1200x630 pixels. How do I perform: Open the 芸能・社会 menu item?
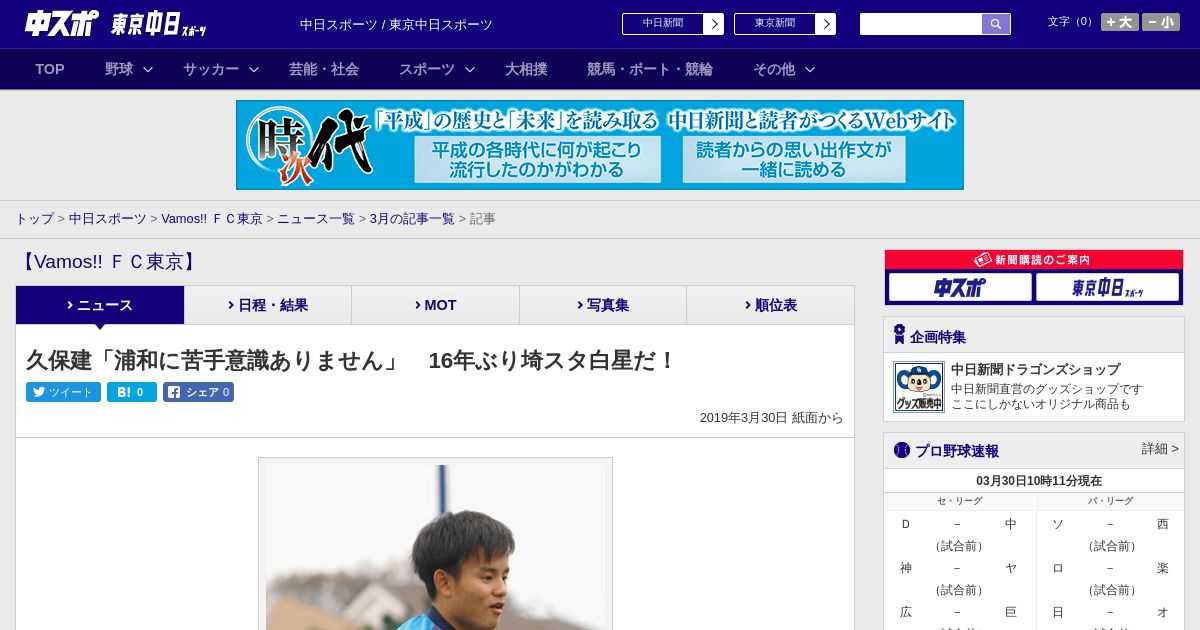click(324, 69)
